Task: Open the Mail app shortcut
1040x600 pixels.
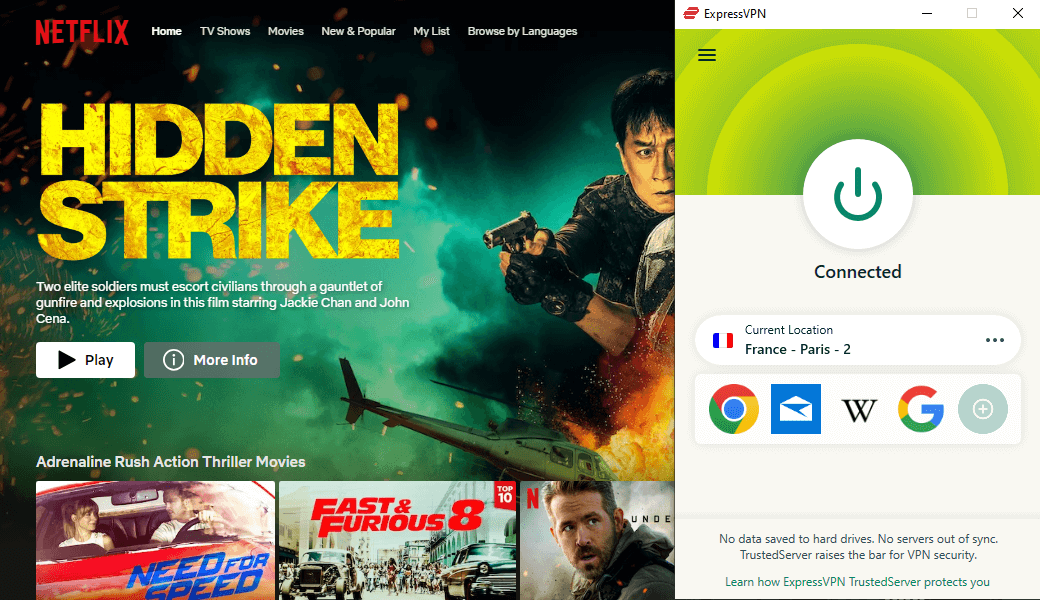Action: [796, 409]
